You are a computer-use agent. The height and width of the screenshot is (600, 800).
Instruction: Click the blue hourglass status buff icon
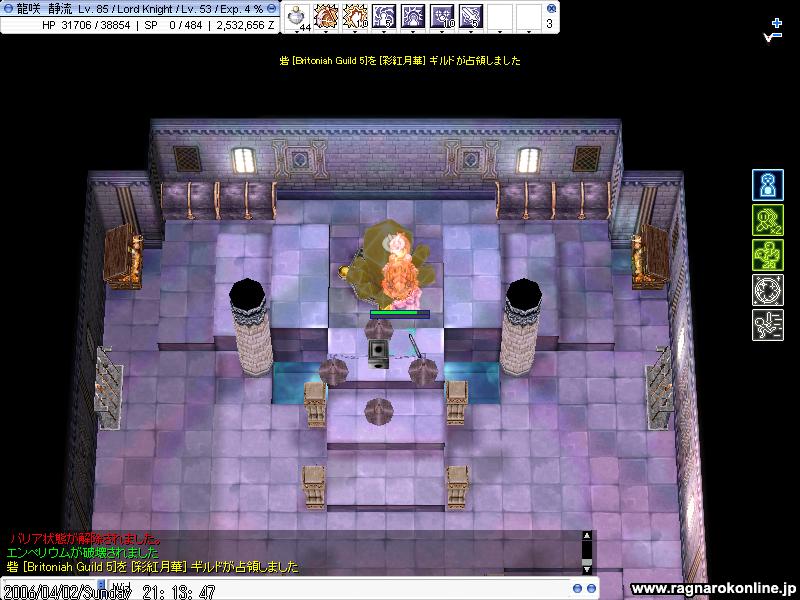pyautogui.click(x=768, y=185)
